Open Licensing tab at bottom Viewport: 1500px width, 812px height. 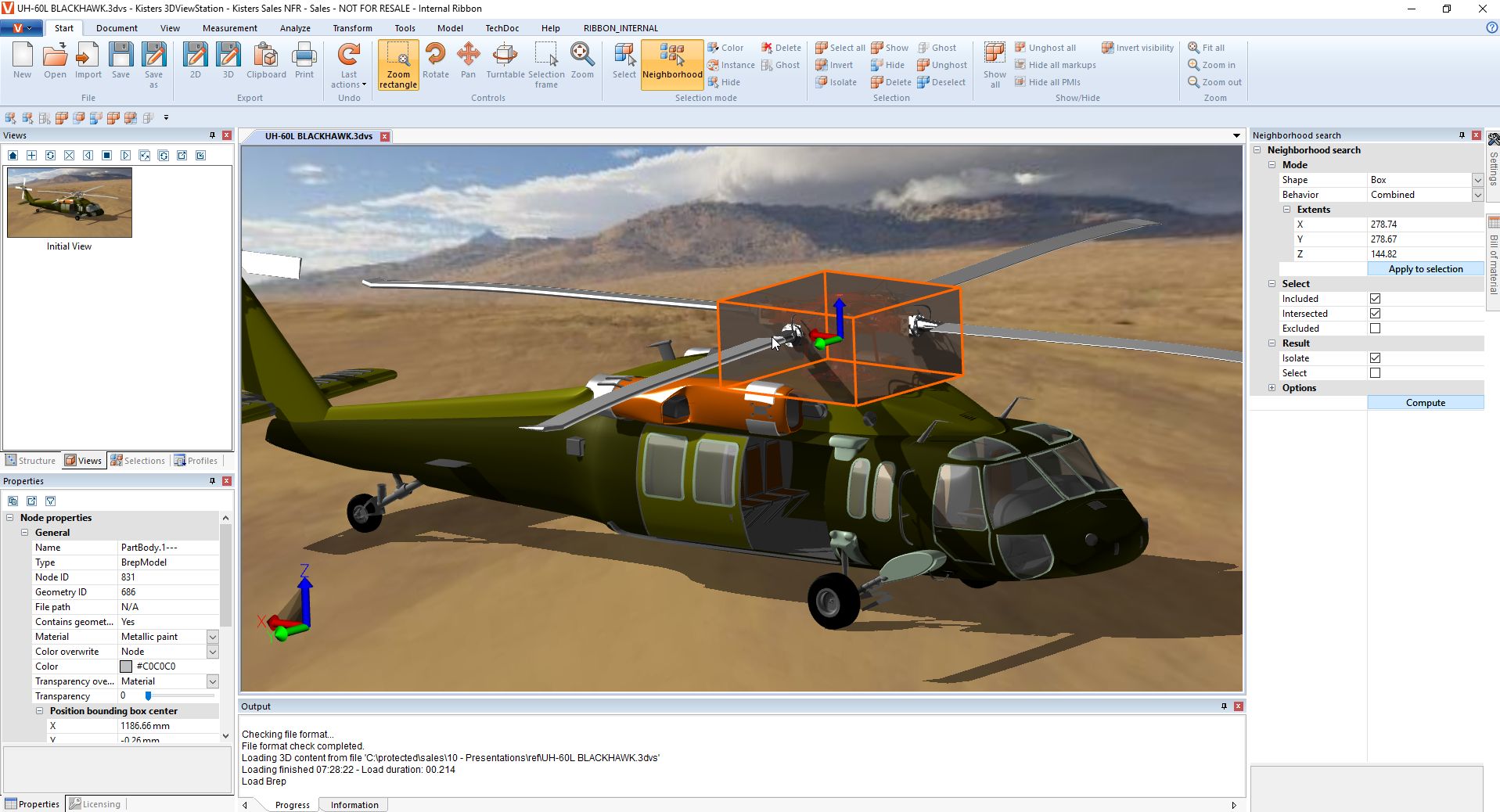point(95,804)
